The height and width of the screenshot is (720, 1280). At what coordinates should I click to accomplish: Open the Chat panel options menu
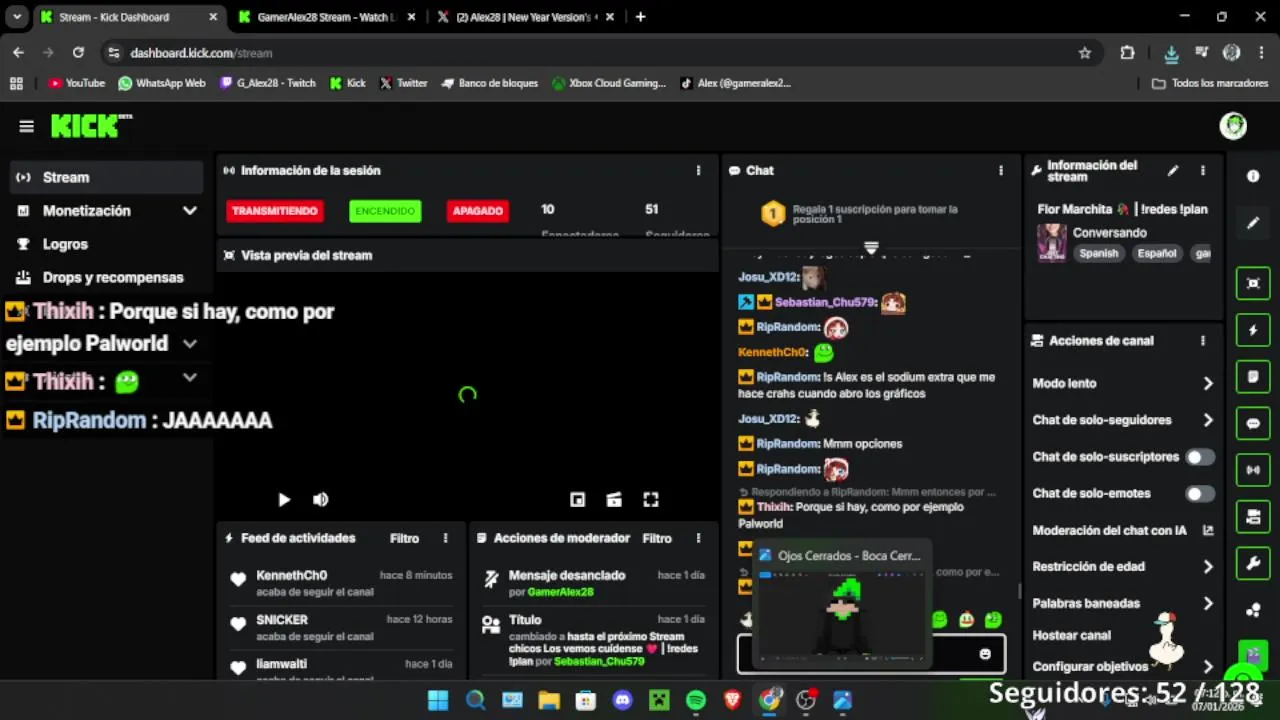point(1000,171)
